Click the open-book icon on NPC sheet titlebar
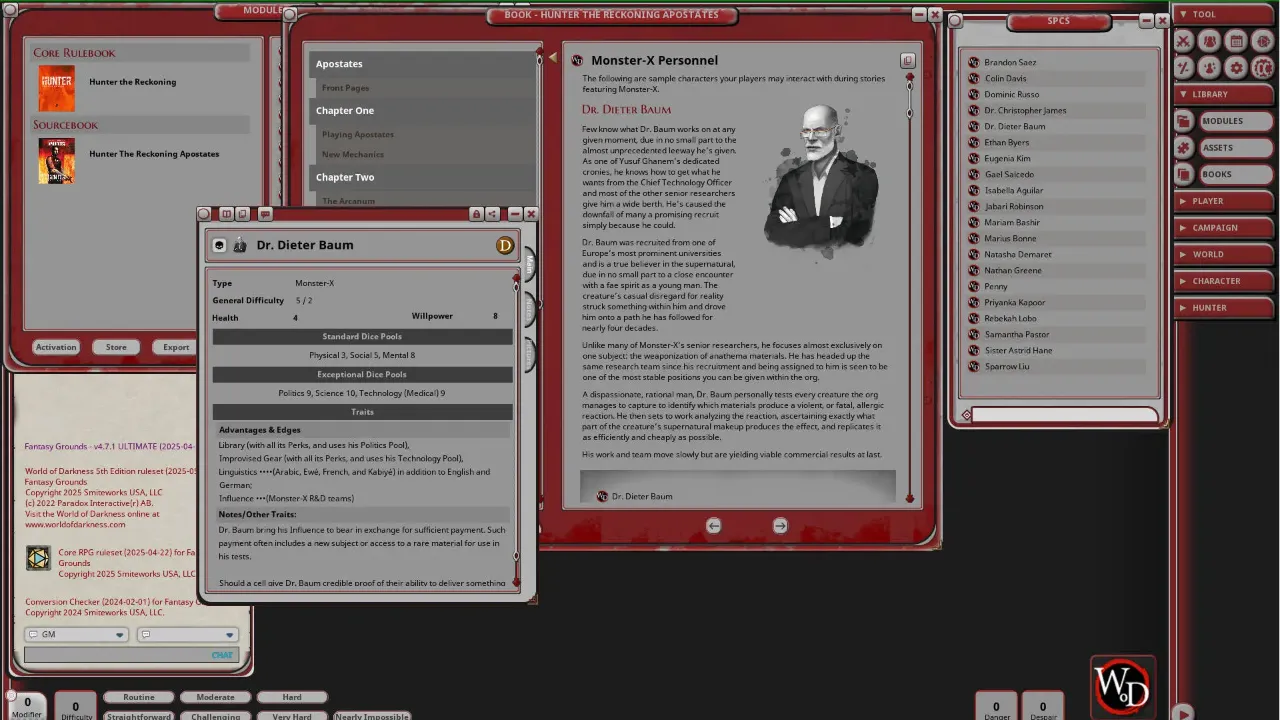The image size is (1280, 720). point(227,214)
